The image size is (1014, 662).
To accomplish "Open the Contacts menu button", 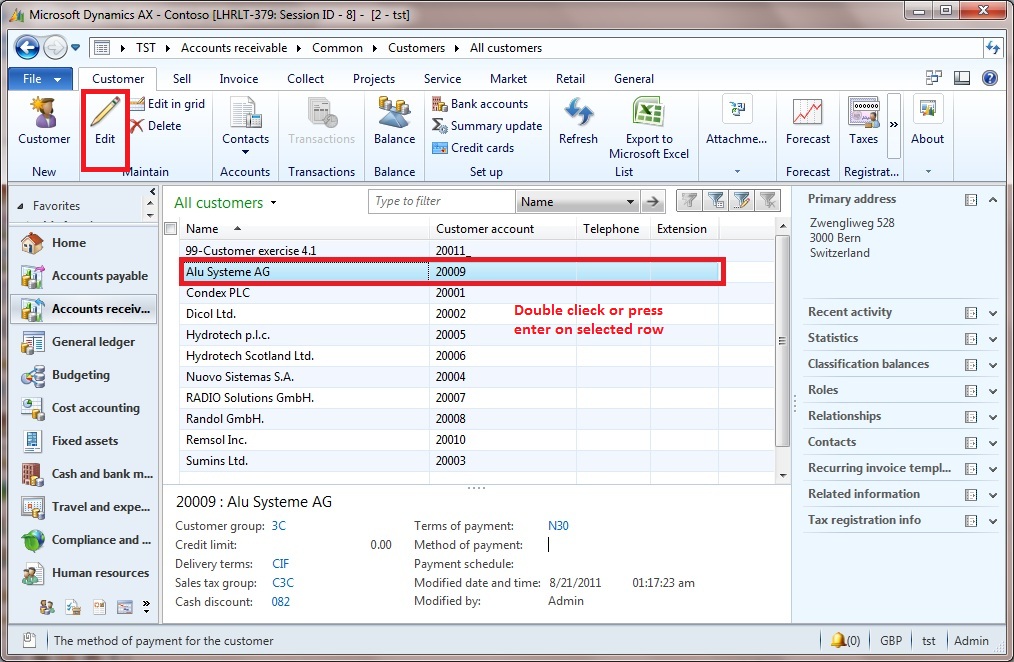I will click(x=245, y=125).
